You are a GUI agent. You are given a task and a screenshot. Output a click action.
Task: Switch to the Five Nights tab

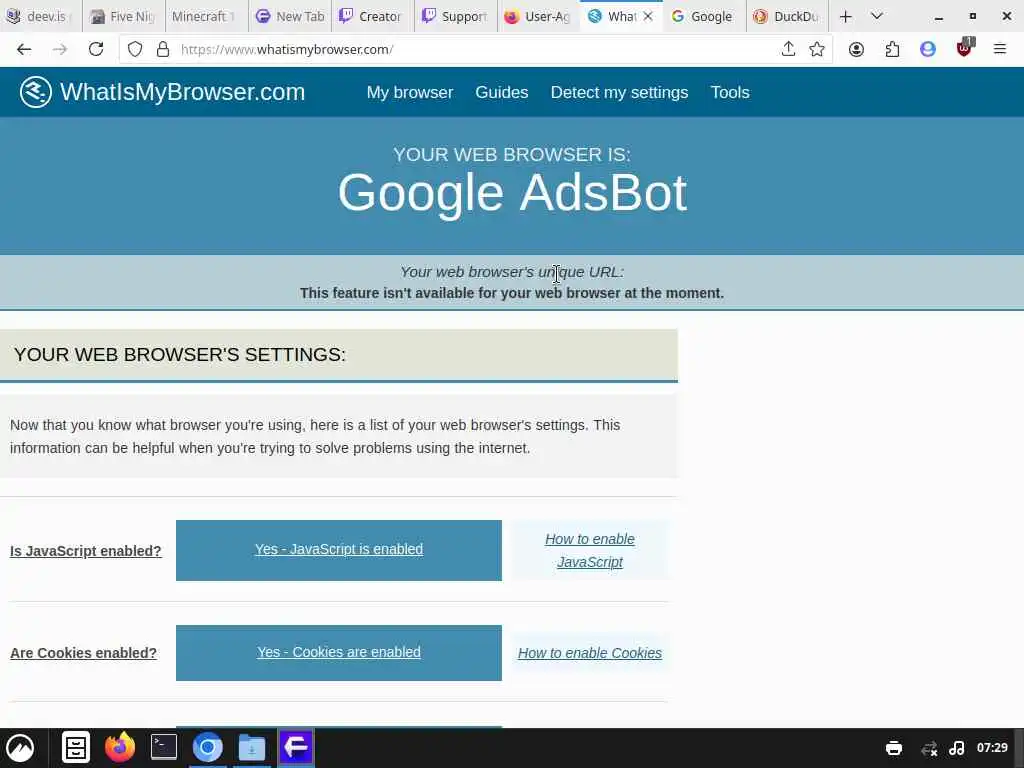[x=124, y=16]
